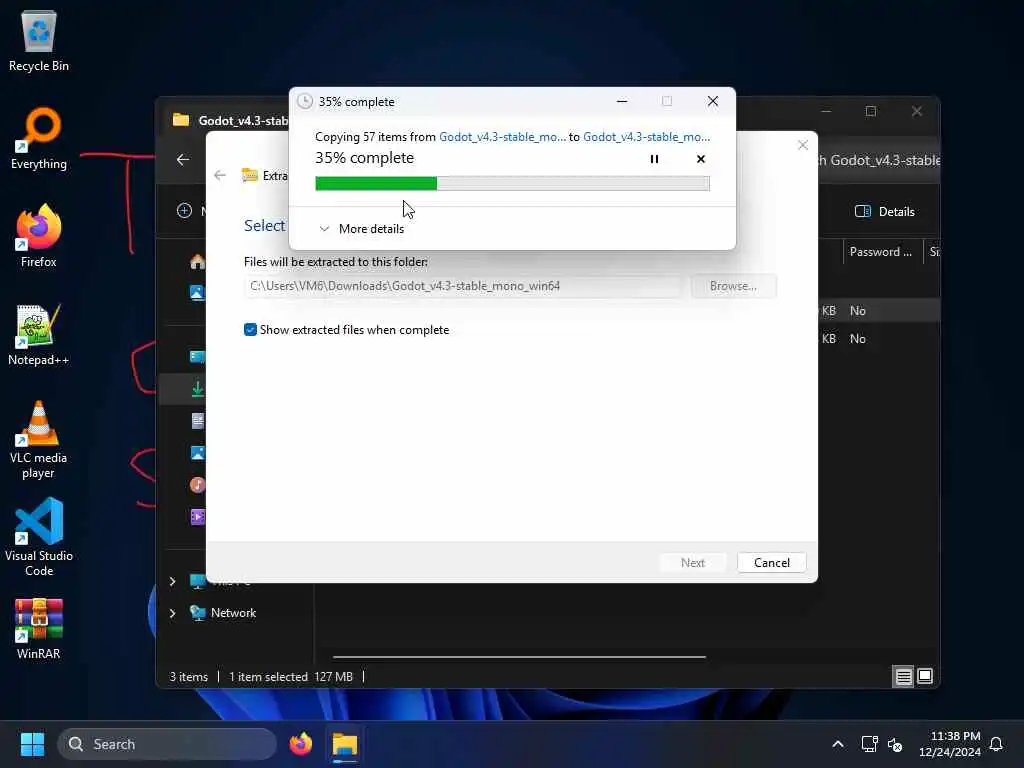Open Documents in Explorer sidebar
This screenshot has height=768, width=1024.
pos(197,421)
